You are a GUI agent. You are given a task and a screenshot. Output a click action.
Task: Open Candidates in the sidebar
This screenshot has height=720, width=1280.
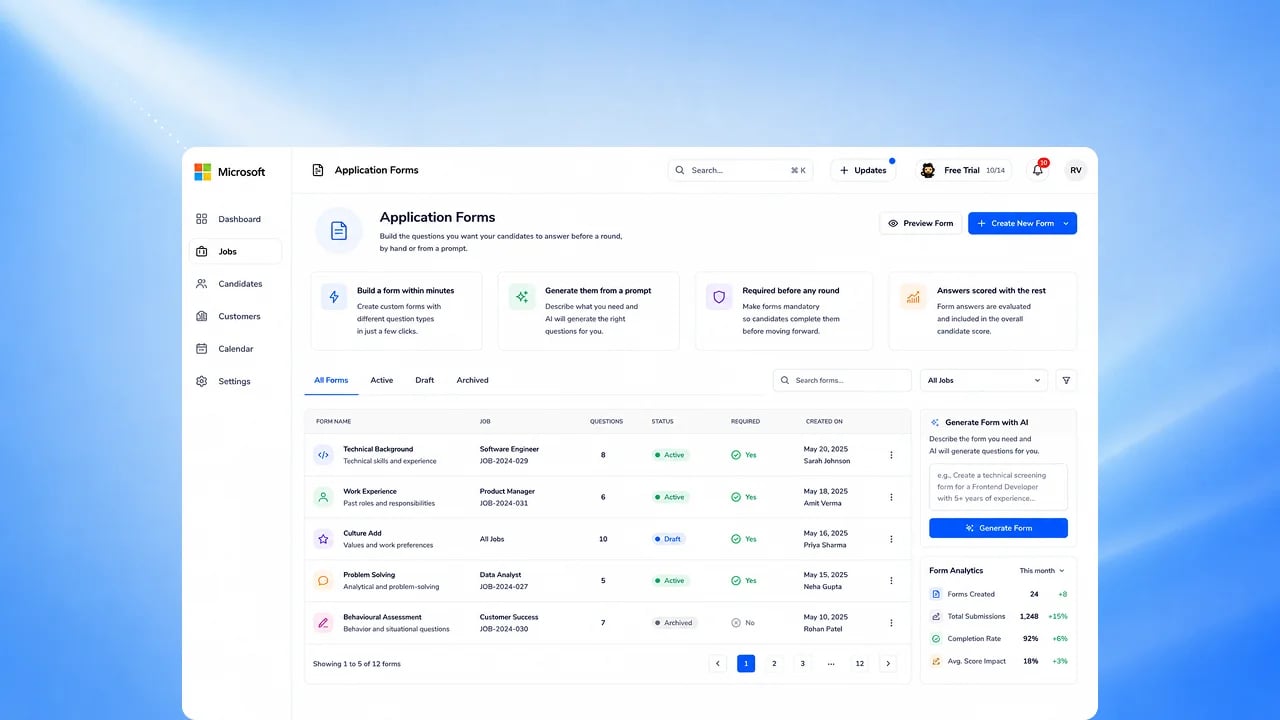(235, 284)
